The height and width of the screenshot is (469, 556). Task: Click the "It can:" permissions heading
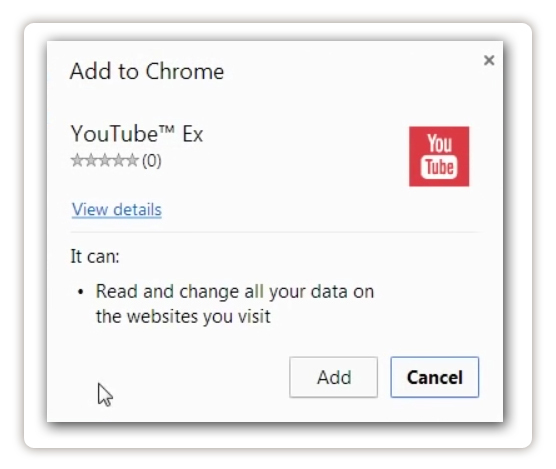click(95, 256)
